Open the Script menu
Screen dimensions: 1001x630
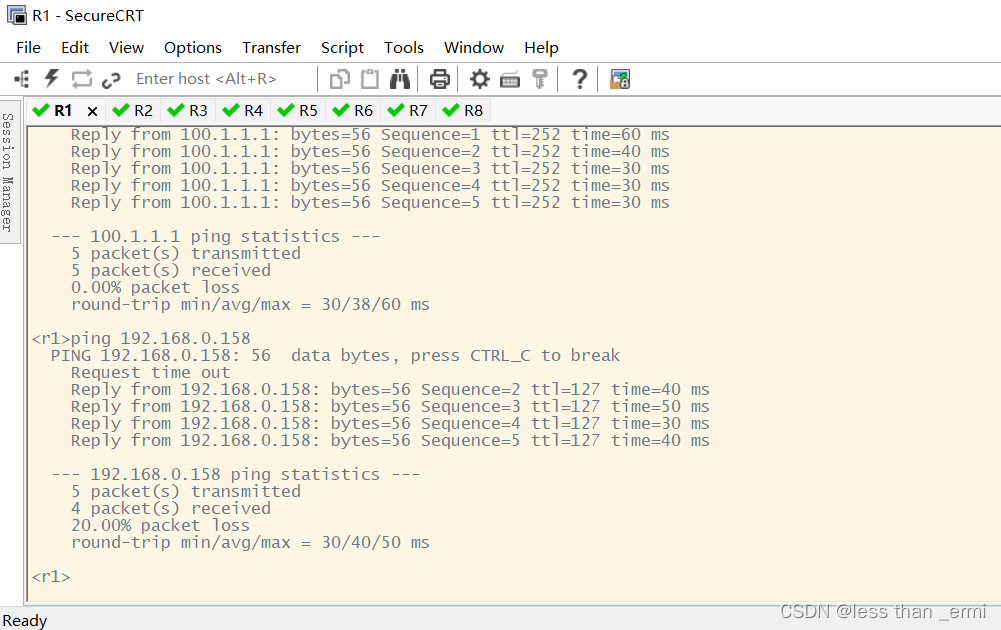342,48
